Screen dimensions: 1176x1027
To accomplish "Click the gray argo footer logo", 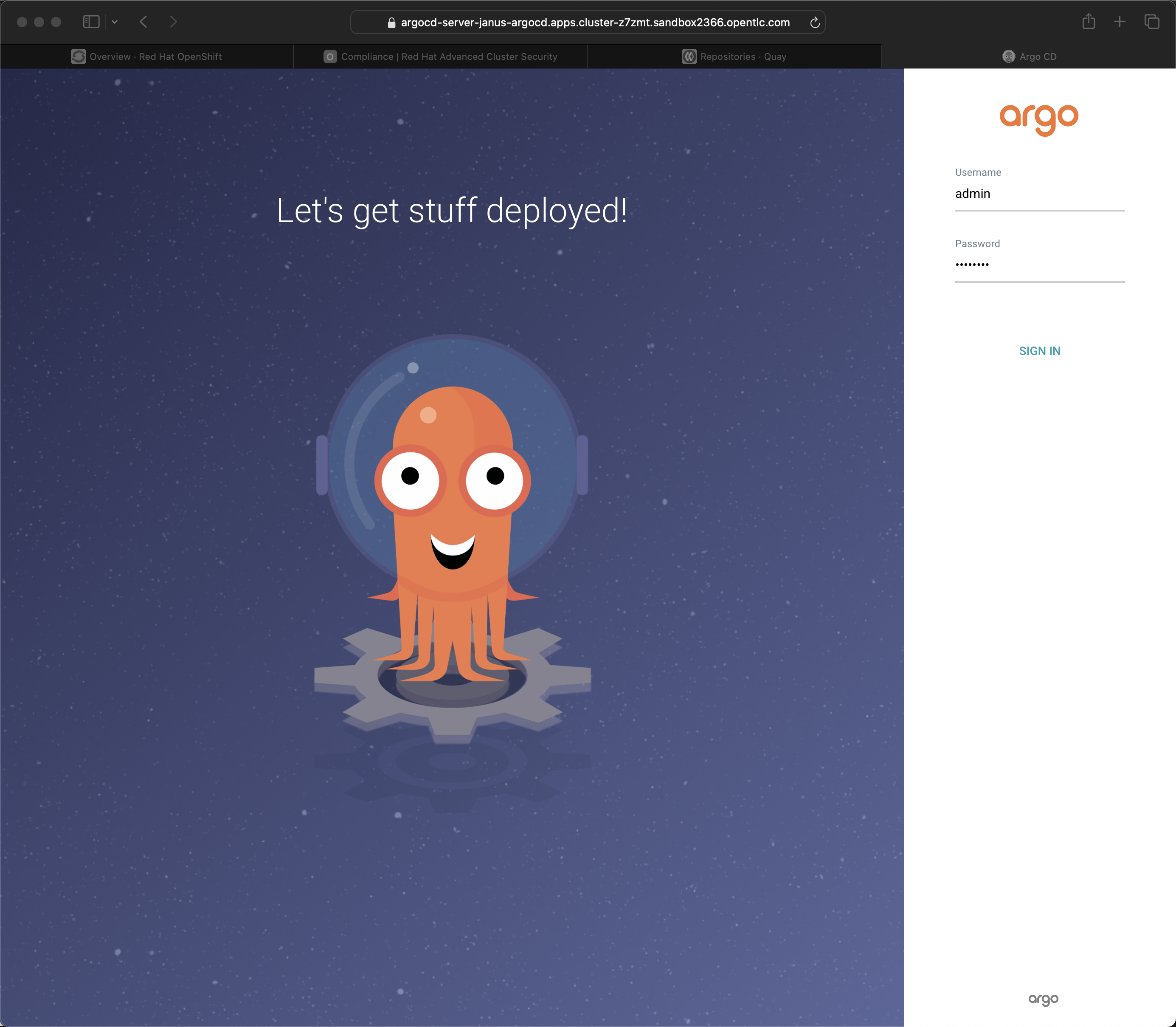I will [1043, 999].
